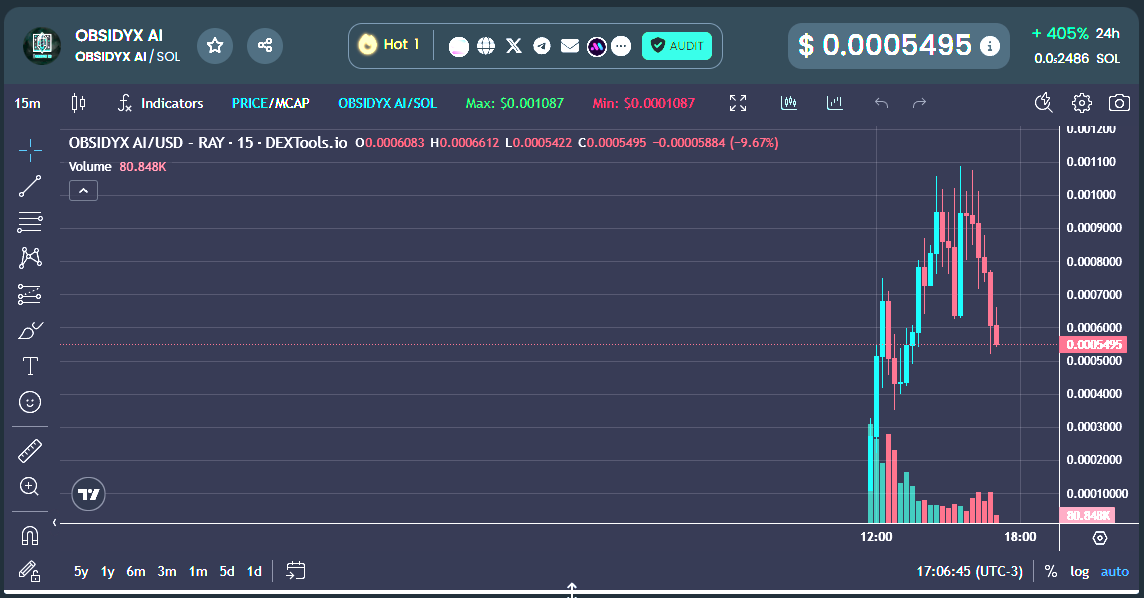Select the Fibonacci retracement tool
1144x598 pixels.
(30, 222)
